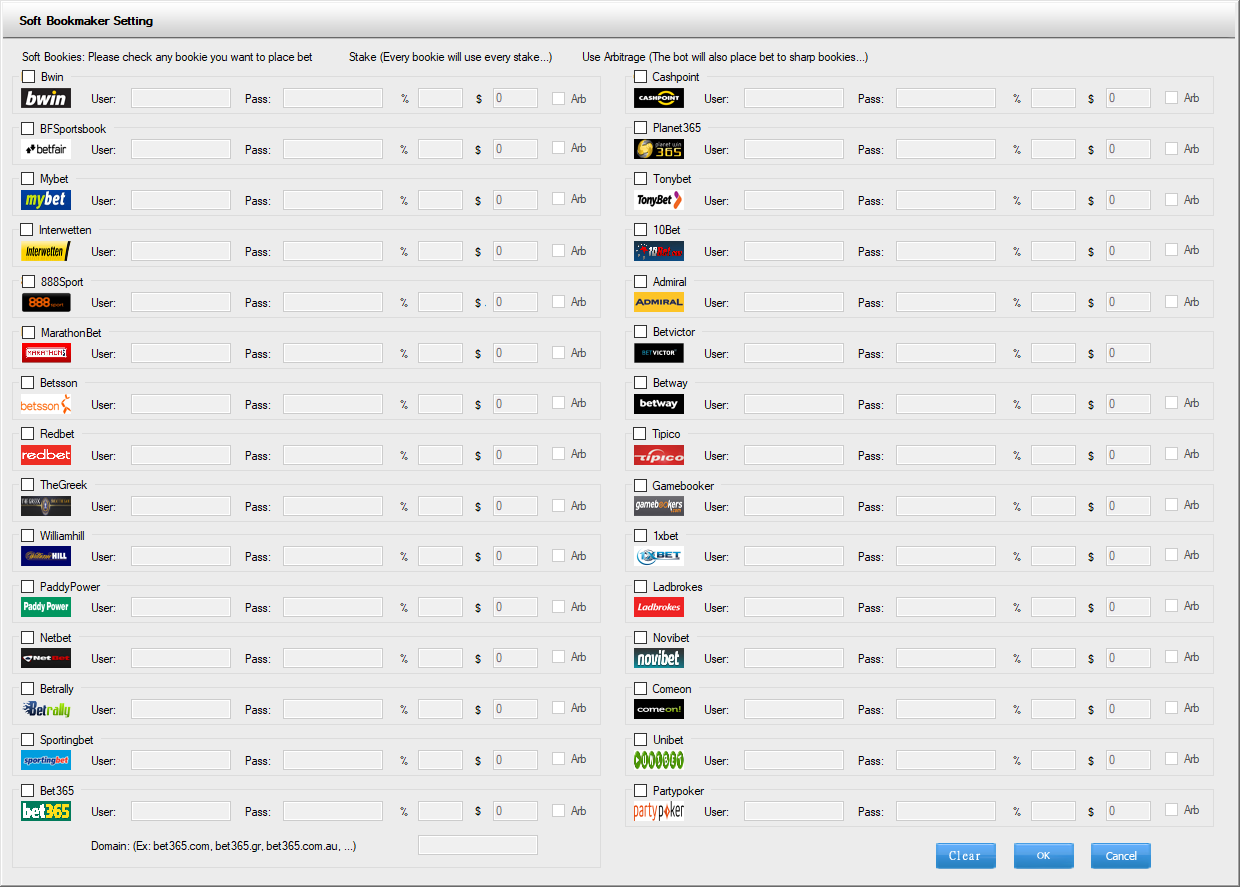This screenshot has width=1240, height=887.
Task: Click the Unibet logo
Action: [x=659, y=760]
